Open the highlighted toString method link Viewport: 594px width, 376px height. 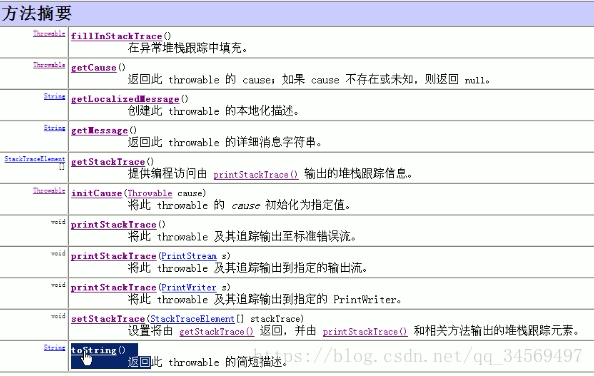click(94, 350)
